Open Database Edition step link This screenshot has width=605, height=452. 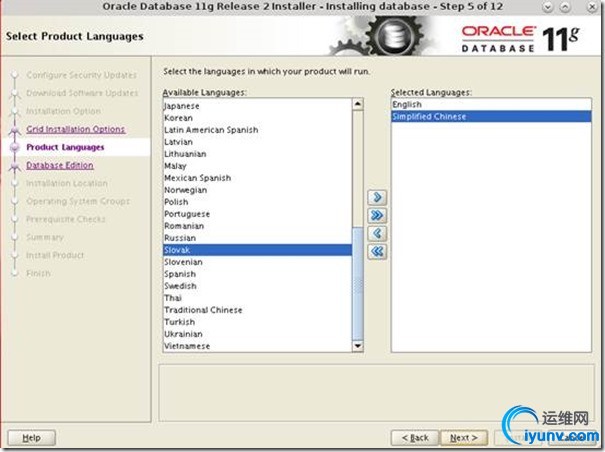(60, 165)
